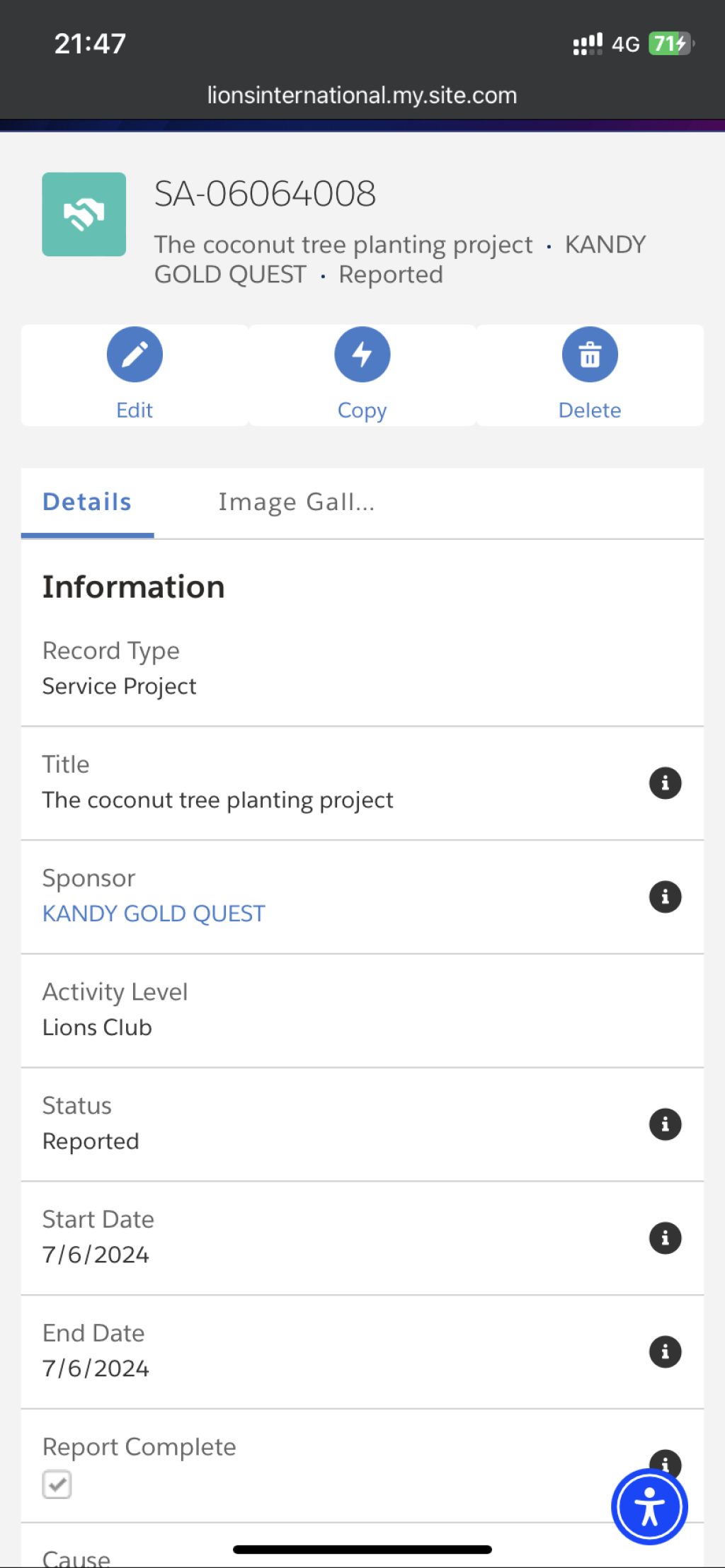Show info for the Report Complete field
The width and height of the screenshot is (725, 1568).
click(666, 1459)
